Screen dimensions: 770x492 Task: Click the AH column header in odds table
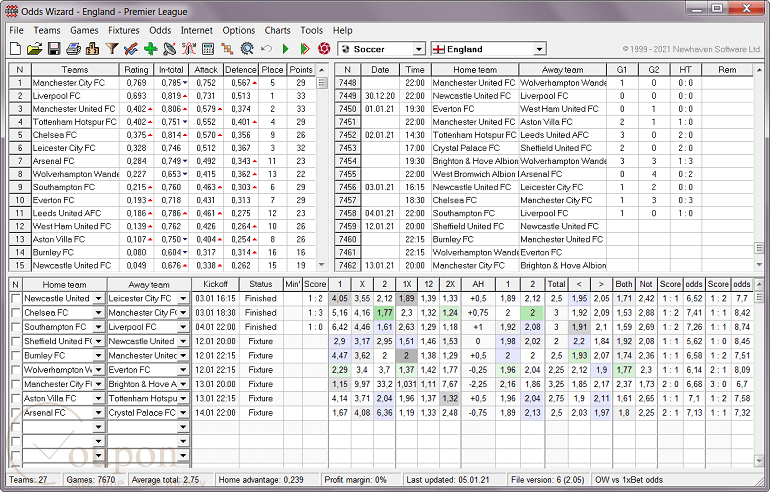pos(478,284)
